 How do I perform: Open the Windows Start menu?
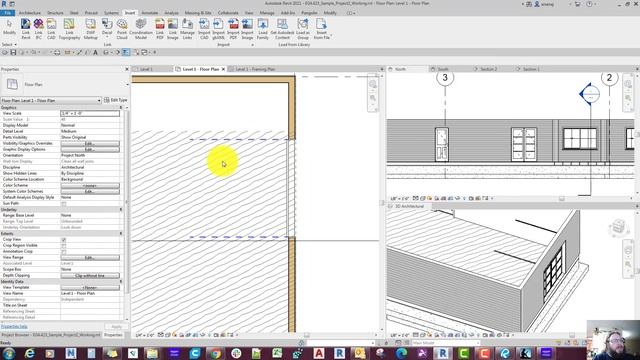tap(8, 353)
